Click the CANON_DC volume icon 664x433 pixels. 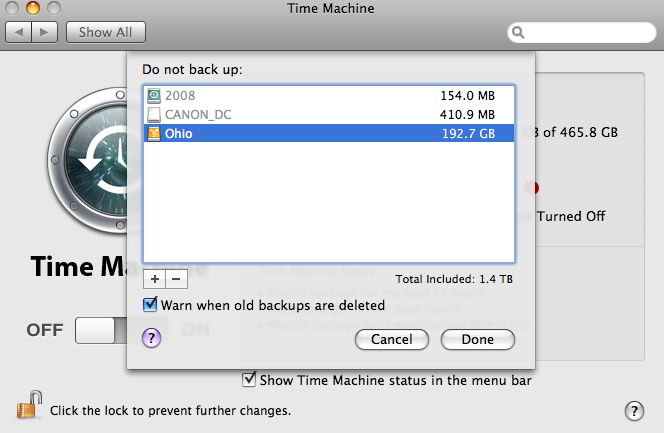tap(154, 114)
